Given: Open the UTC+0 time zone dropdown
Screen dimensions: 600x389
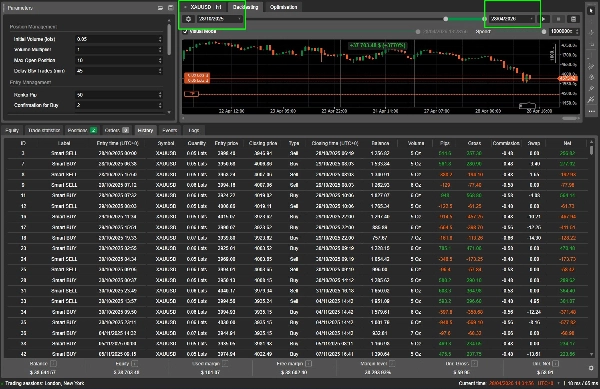Looking at the screenshot, I should [x=548, y=383].
